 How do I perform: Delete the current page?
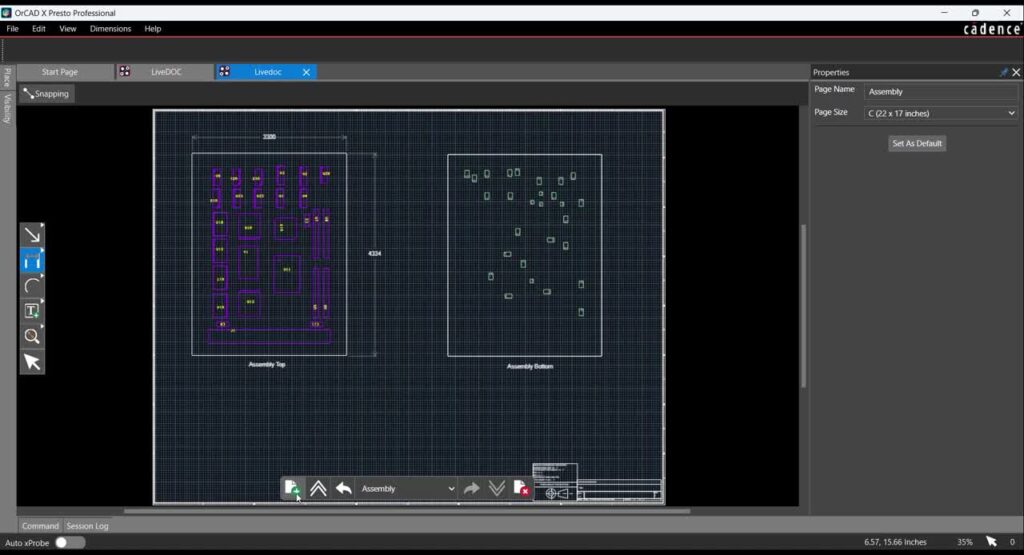click(521, 488)
